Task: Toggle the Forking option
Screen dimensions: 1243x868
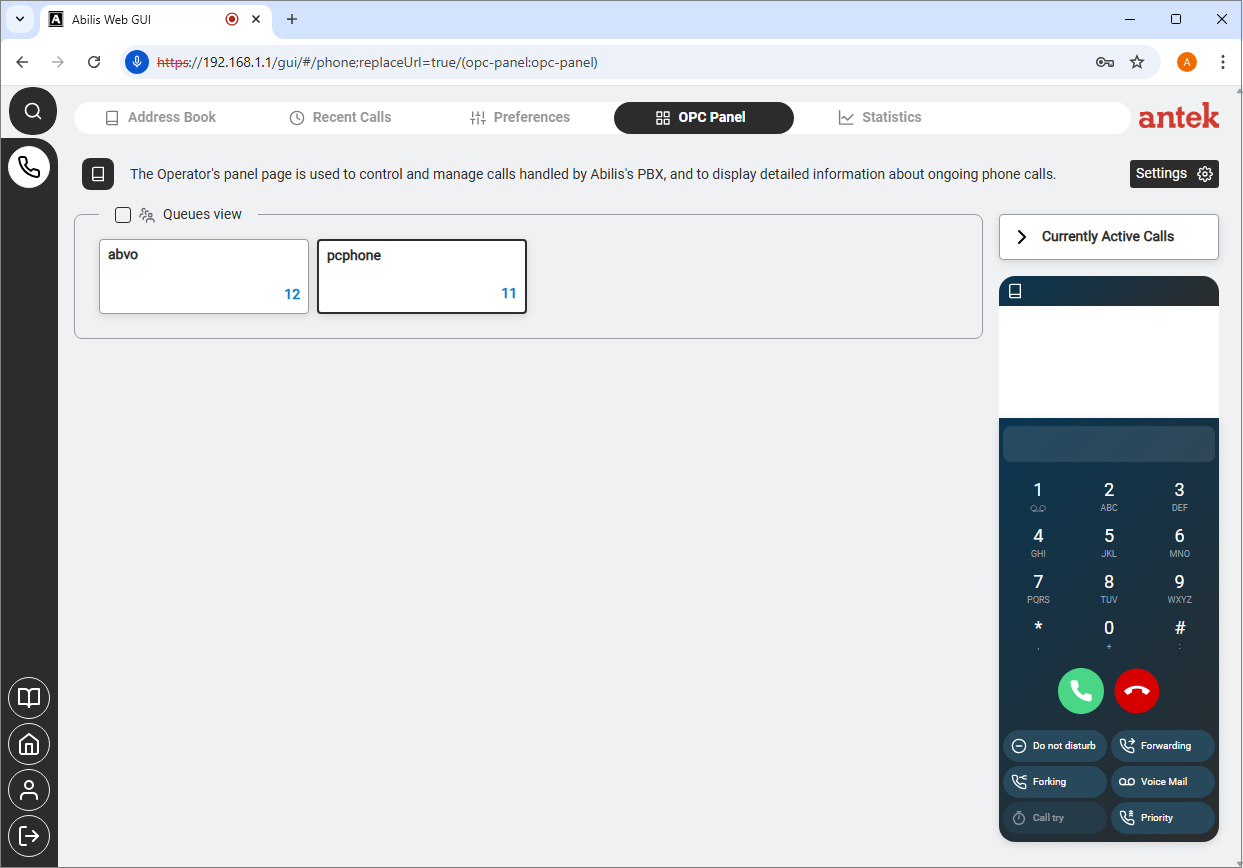Action: (x=1055, y=782)
